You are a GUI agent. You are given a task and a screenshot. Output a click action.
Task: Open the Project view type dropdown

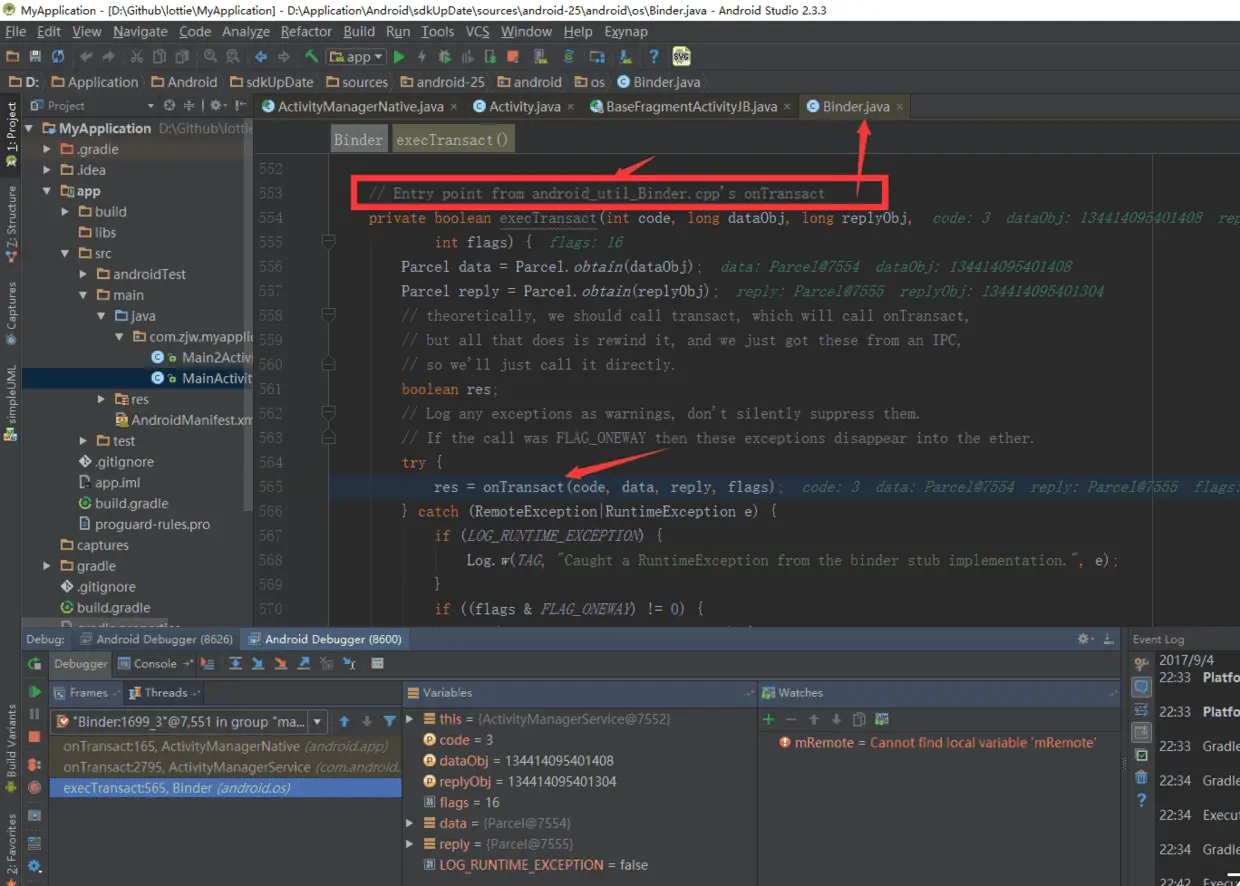point(151,106)
